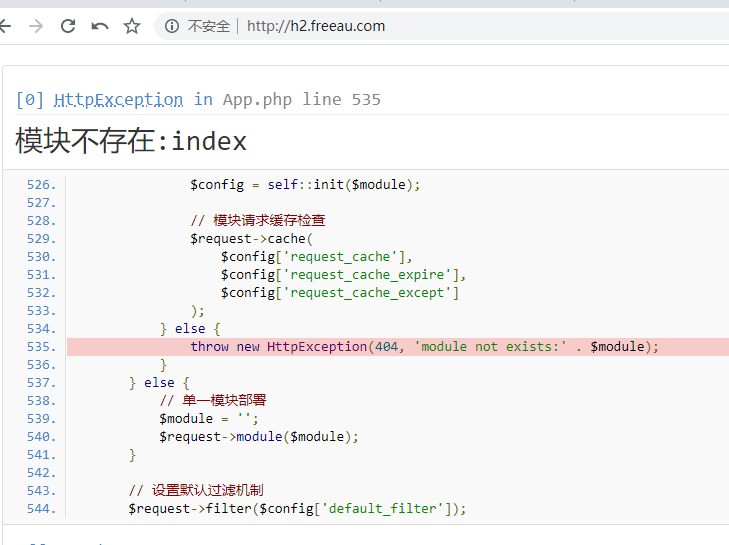
Task: Open the HttpException link
Action: coord(118,99)
